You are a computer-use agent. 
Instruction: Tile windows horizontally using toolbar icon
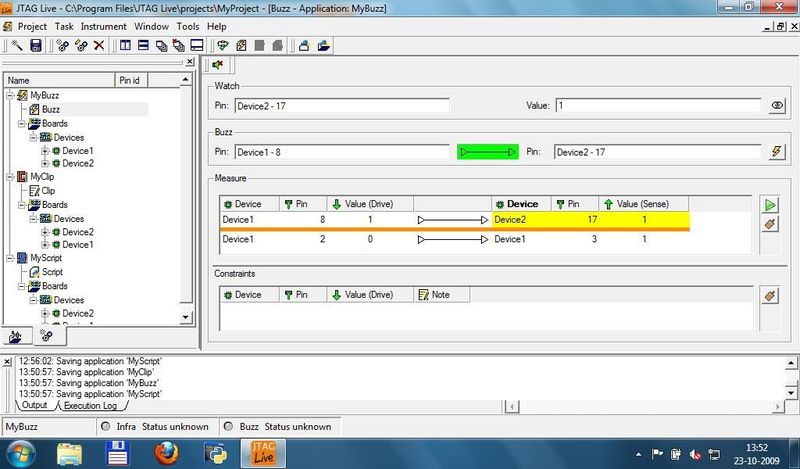(x=143, y=46)
